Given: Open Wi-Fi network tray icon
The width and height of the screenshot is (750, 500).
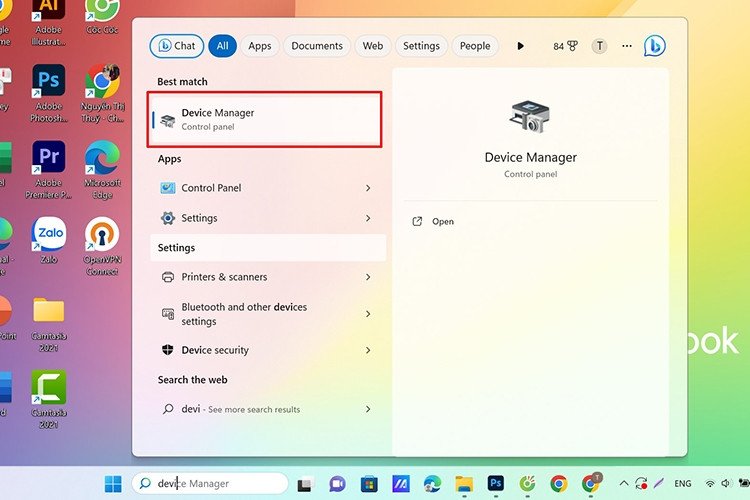Looking at the screenshot, I should [710, 484].
